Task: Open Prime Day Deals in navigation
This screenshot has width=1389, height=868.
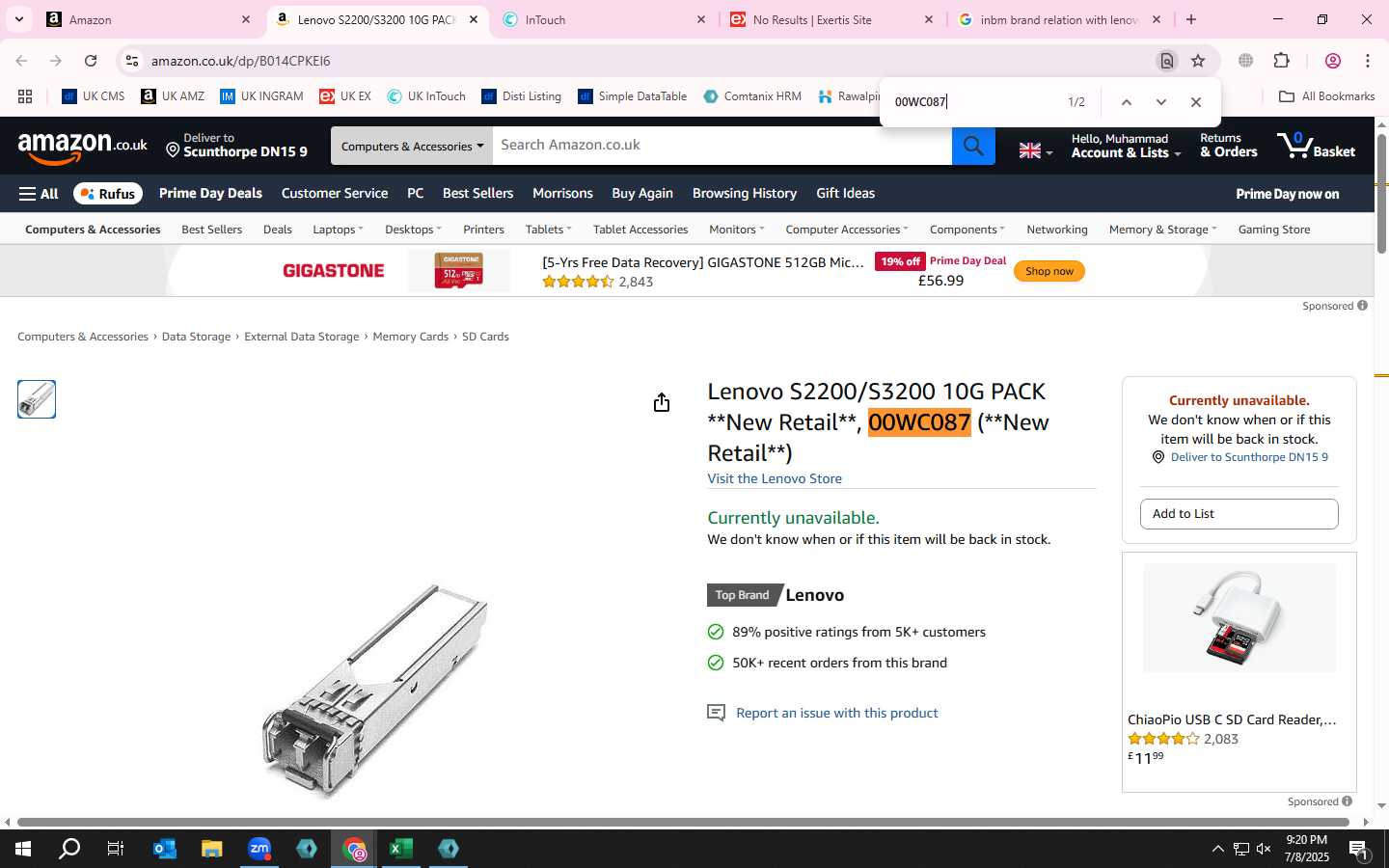Action: point(210,194)
